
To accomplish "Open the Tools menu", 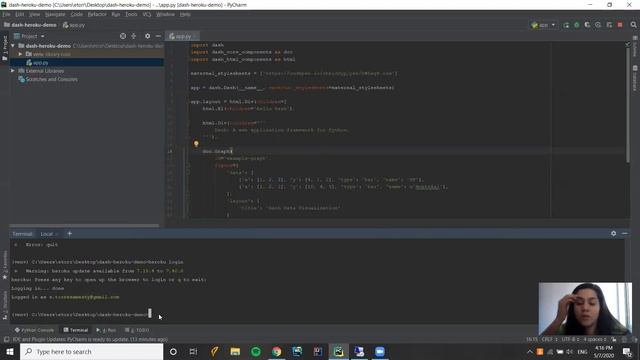I will [x=131, y=14].
